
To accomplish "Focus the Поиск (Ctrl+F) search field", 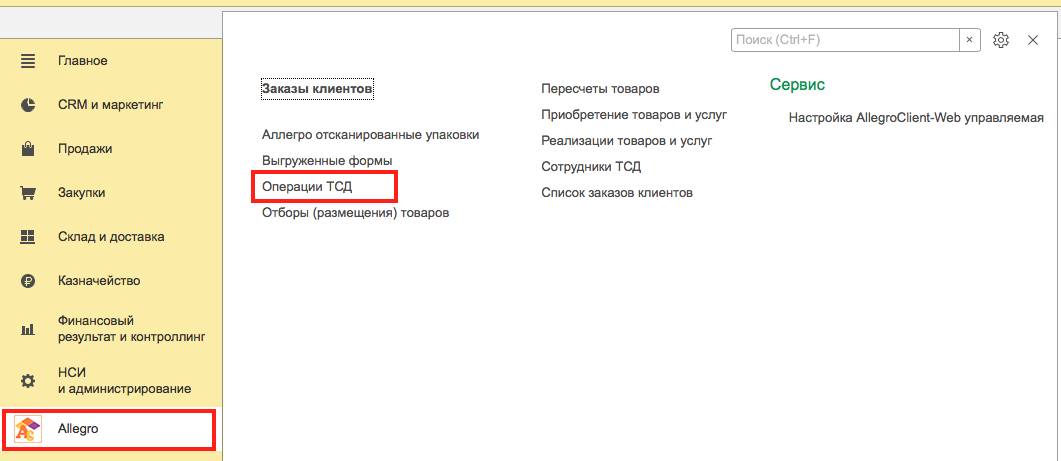I will [x=845, y=40].
